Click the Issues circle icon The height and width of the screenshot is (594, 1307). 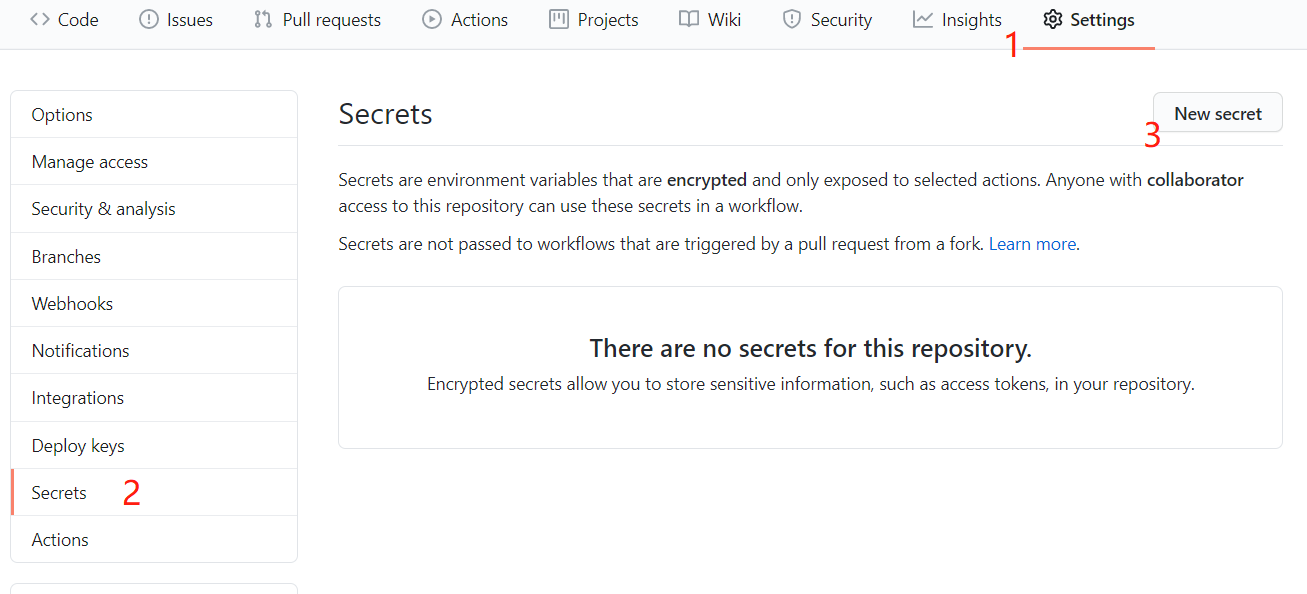tap(149, 19)
